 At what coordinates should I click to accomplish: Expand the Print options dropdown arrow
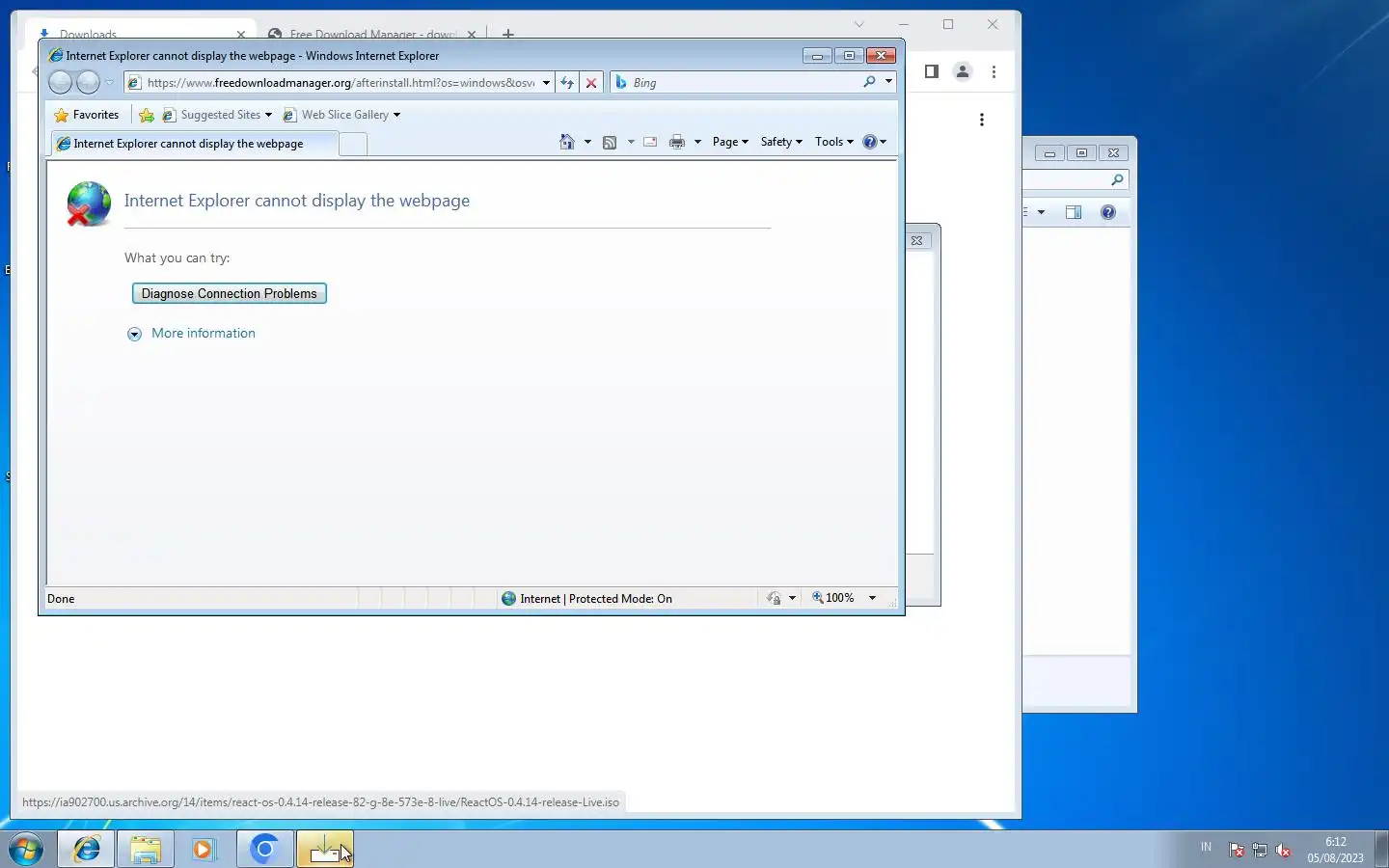click(697, 142)
